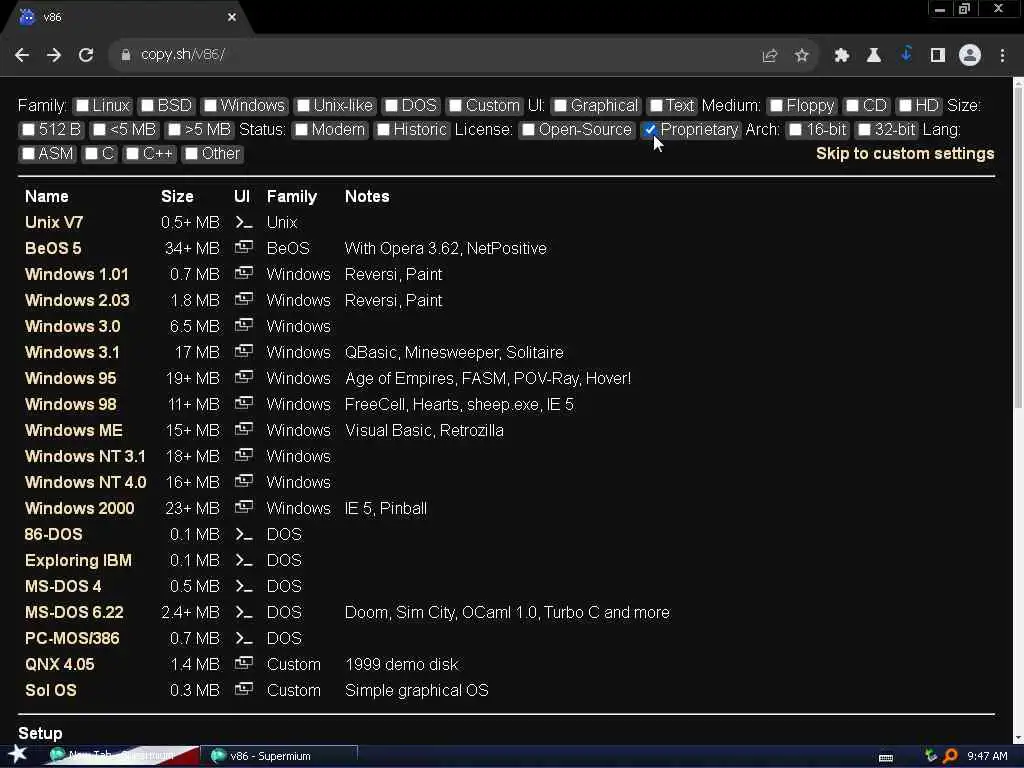Reload the v86 page
Viewport: 1024px width, 768px height.
tap(86, 56)
